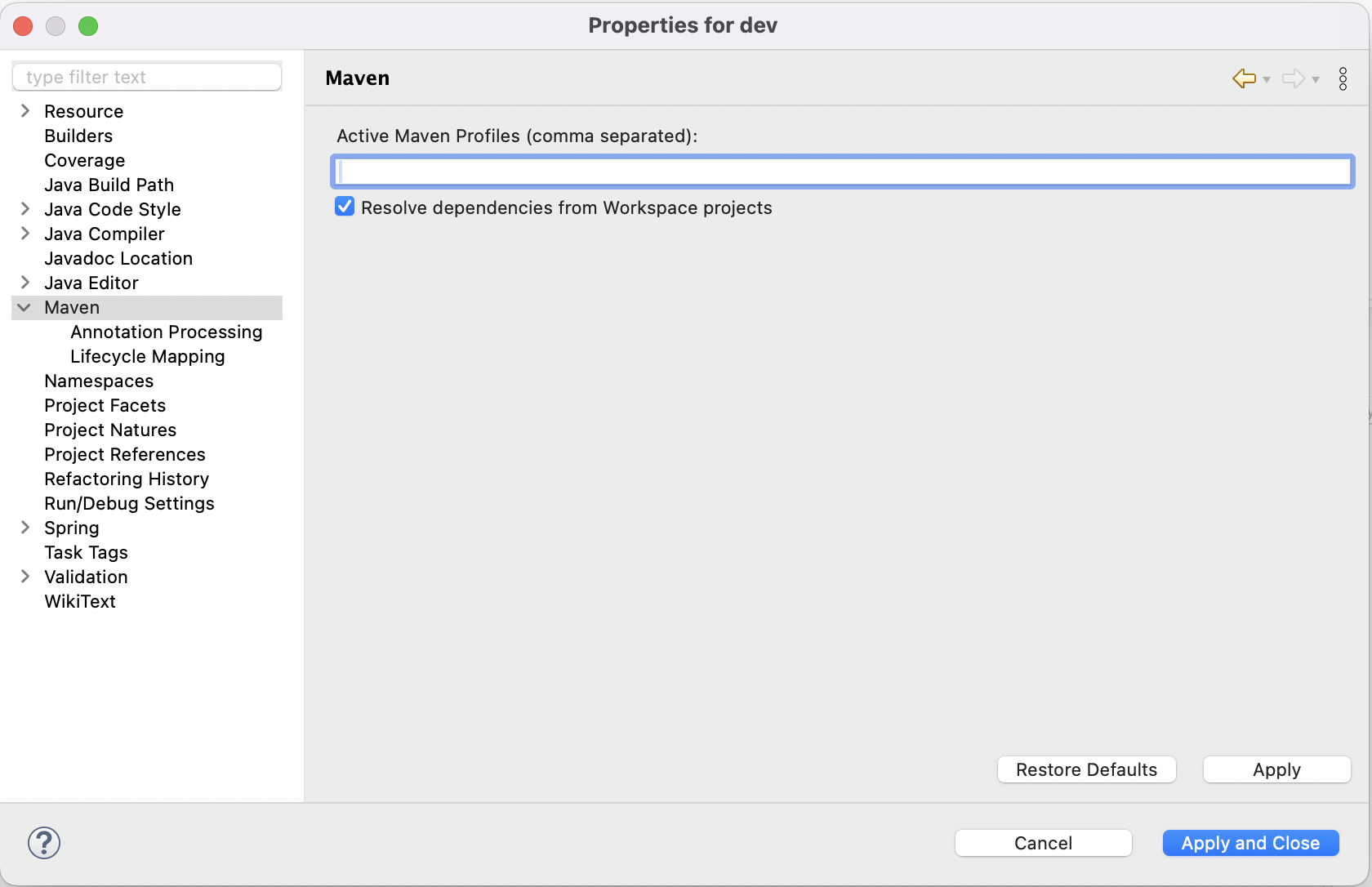Click the forward navigation arrow icon
This screenshot has height=887, width=1372.
(1294, 78)
